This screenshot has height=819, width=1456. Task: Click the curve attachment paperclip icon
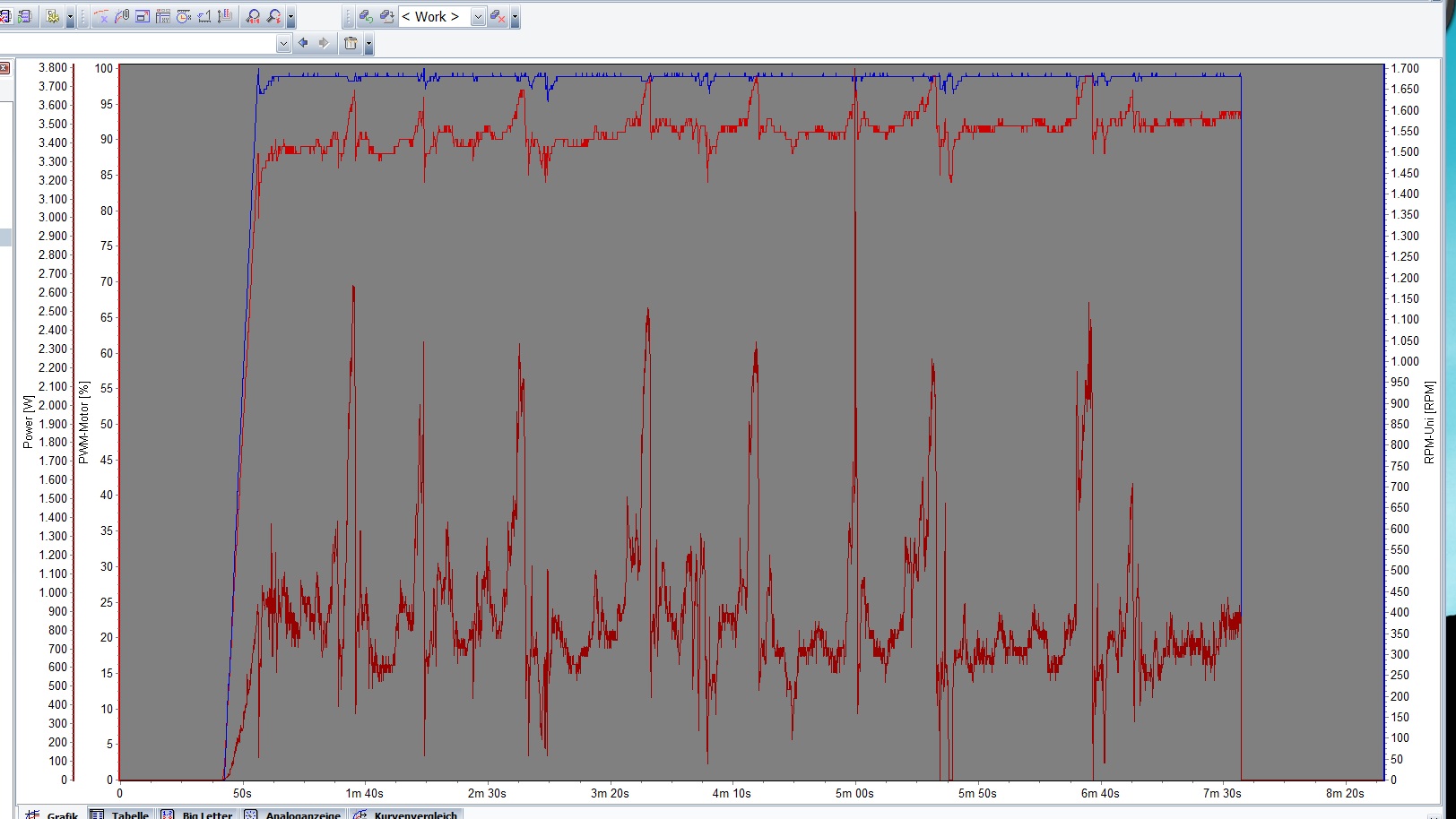[122, 16]
